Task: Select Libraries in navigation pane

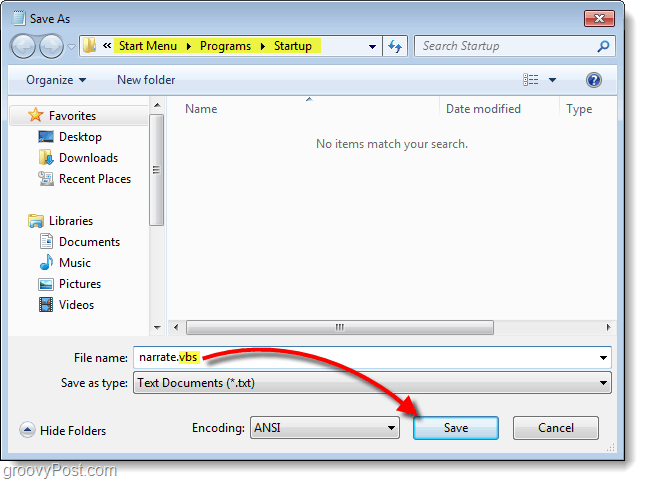Action: pos(71,221)
